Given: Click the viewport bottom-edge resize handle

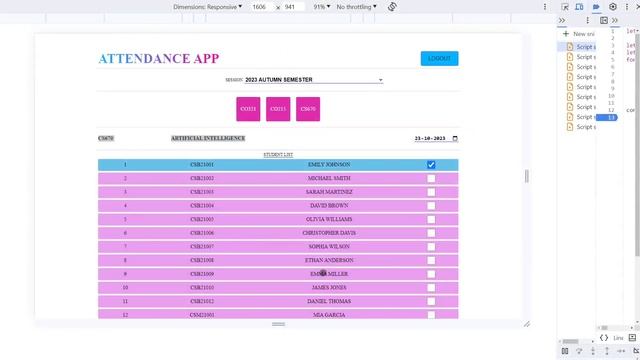Looking at the screenshot, I should [278, 324].
